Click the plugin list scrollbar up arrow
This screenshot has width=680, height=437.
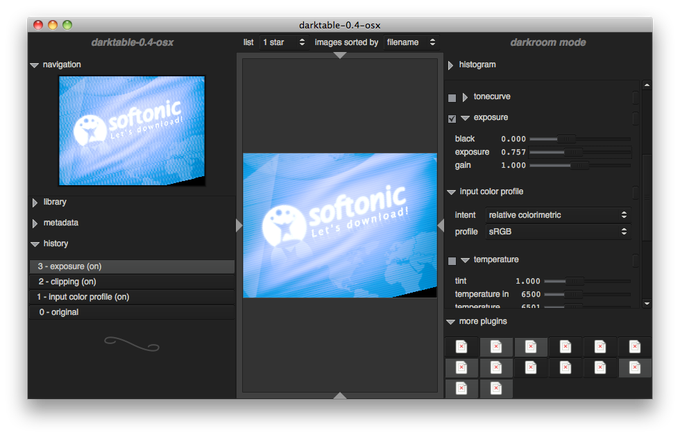pos(647,85)
